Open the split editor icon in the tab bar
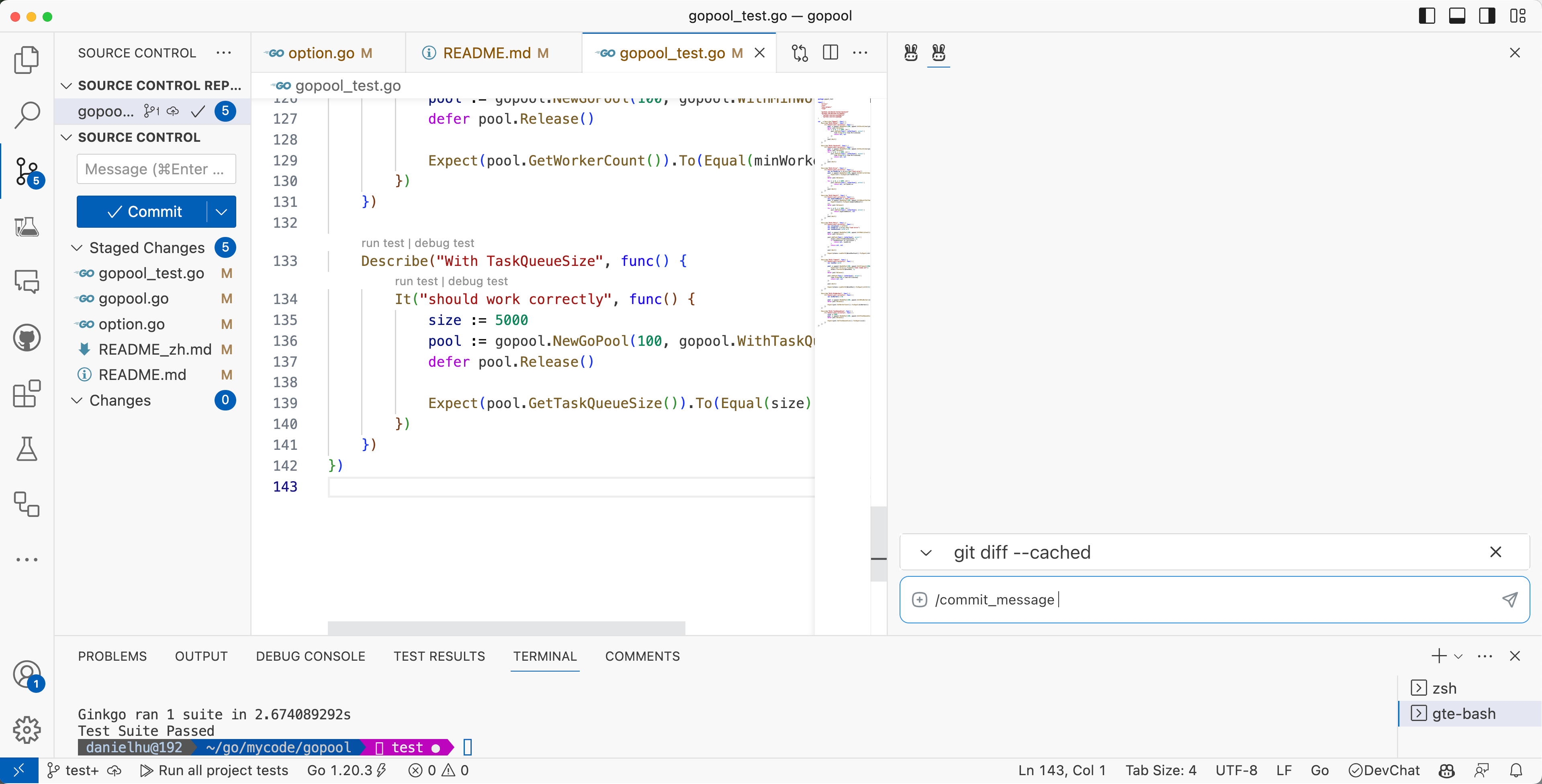 [830, 53]
